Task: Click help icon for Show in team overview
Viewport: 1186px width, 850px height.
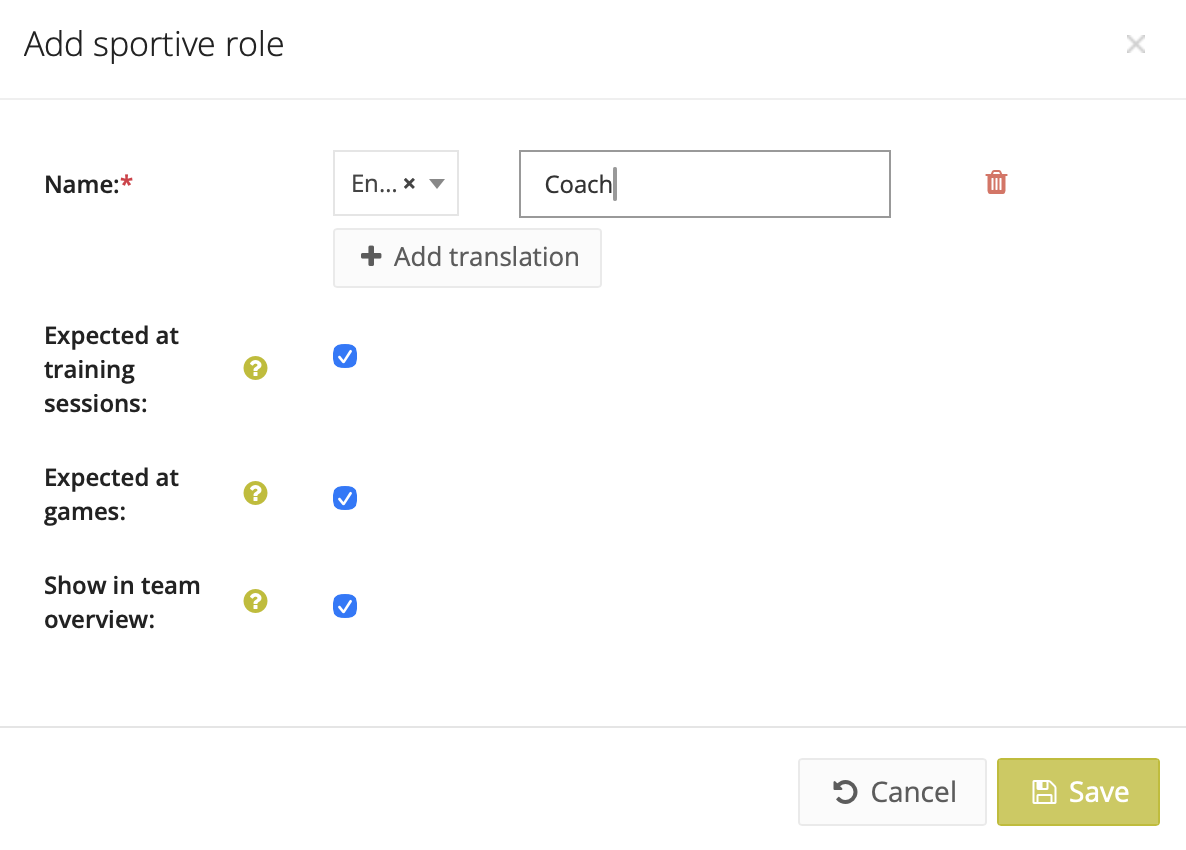Action: point(256,601)
